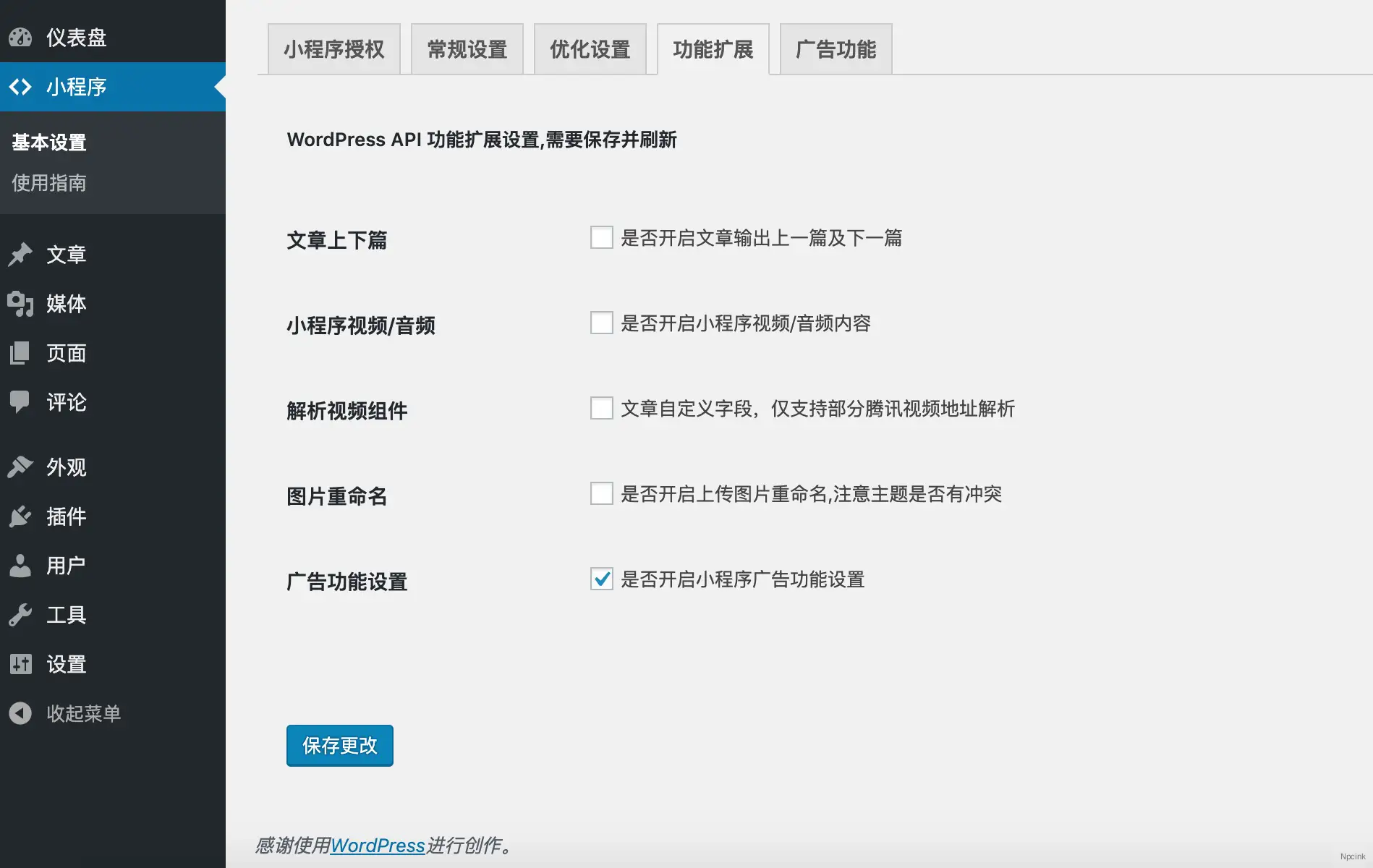Click the 保存更改 save button
The width and height of the screenshot is (1373, 868).
[339, 745]
